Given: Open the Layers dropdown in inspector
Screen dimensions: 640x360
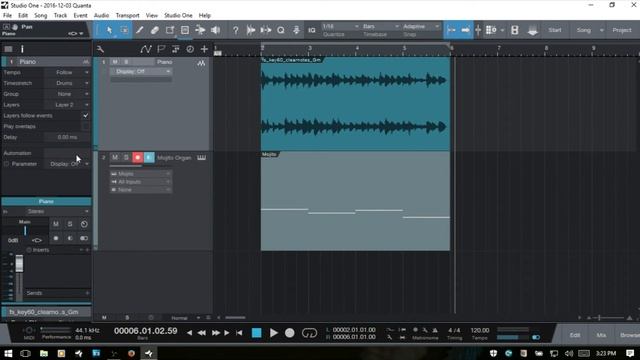Looking at the screenshot, I should [x=67, y=105].
